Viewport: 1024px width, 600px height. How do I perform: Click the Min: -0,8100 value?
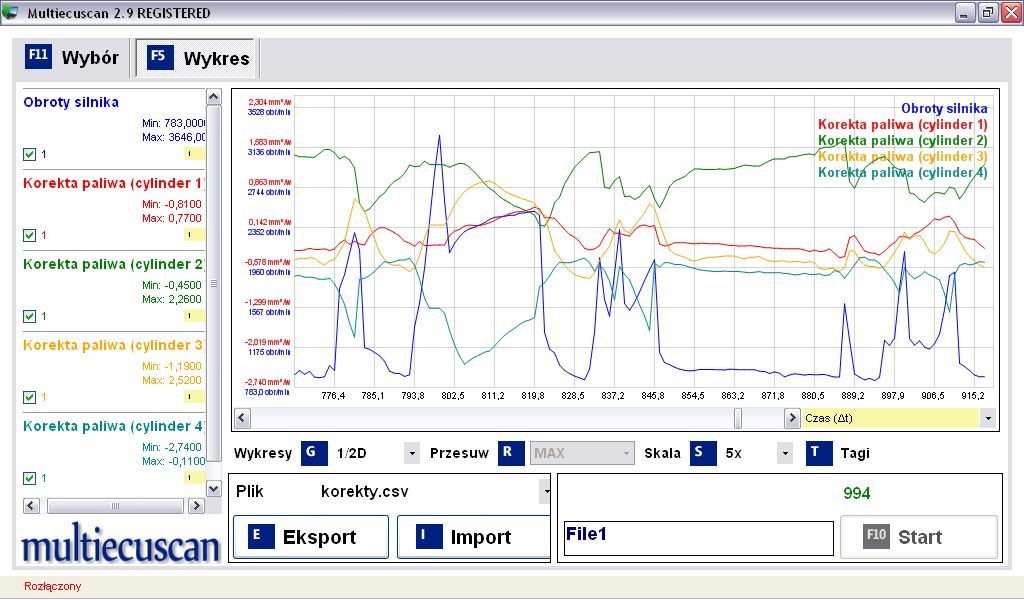172,204
